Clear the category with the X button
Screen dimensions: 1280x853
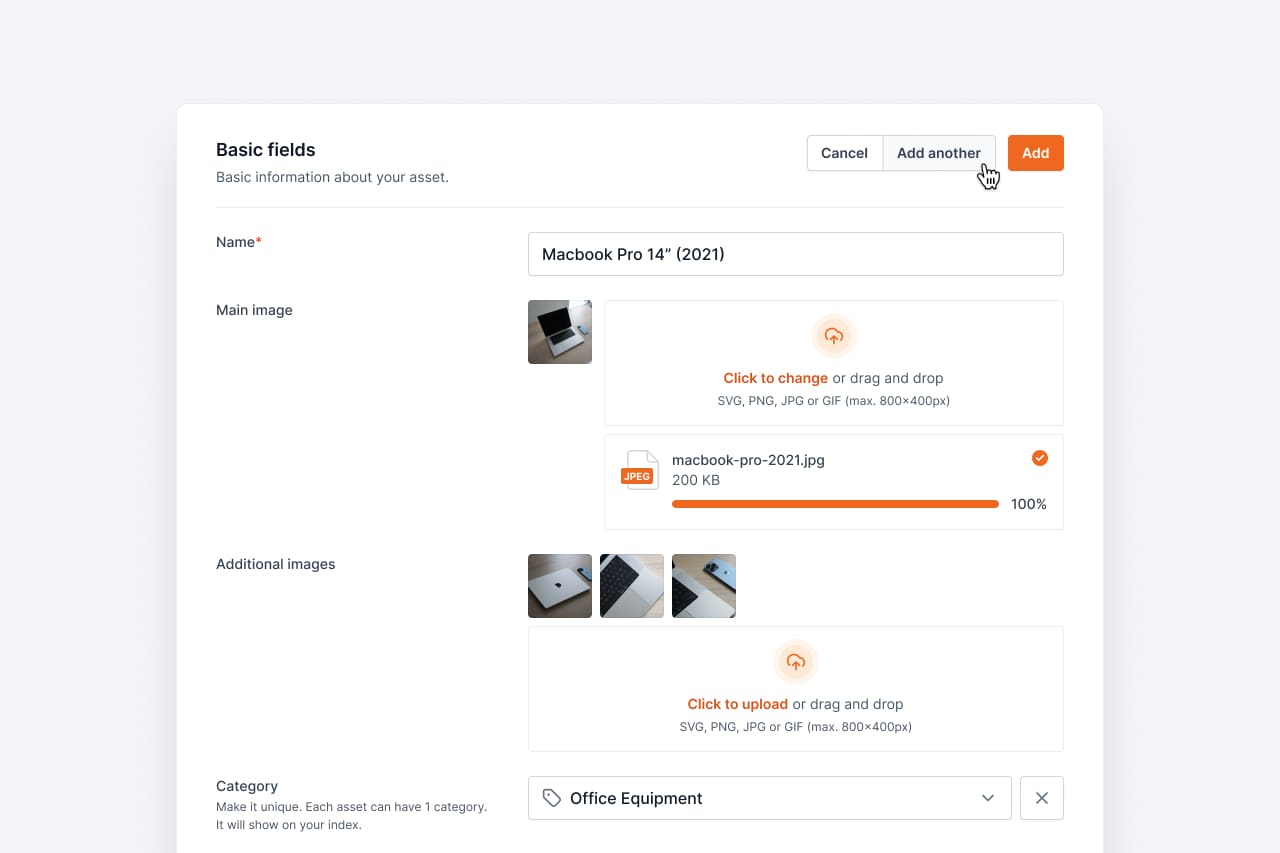tap(1041, 798)
